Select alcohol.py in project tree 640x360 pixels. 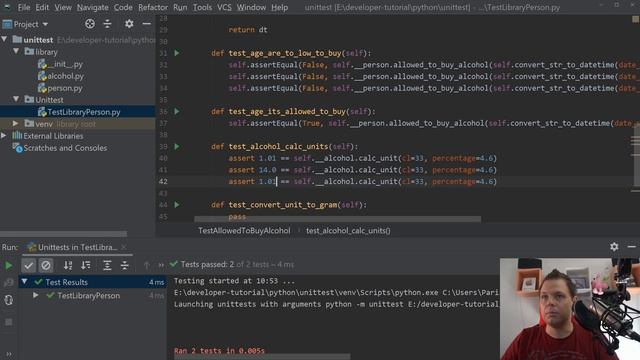pos(61,76)
